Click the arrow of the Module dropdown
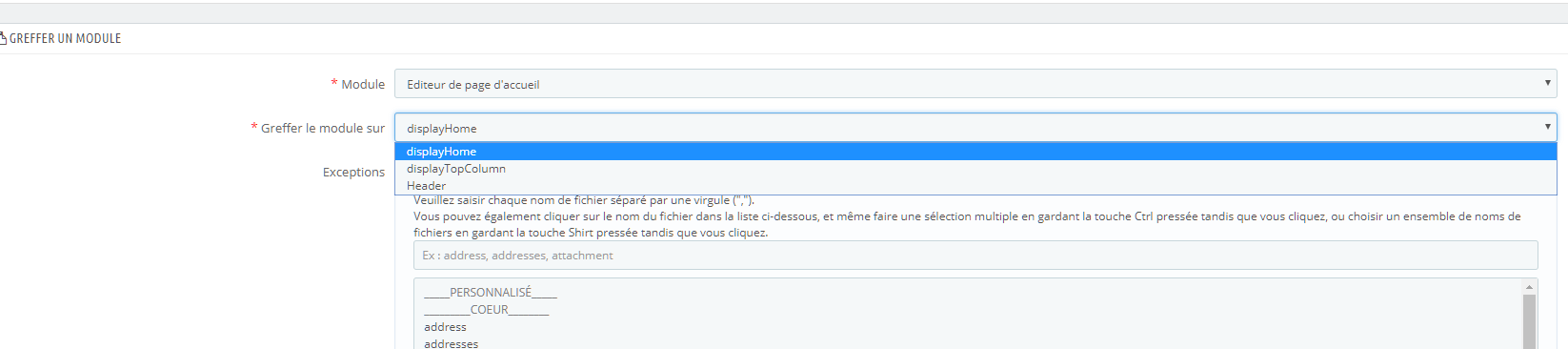 [x=1547, y=83]
